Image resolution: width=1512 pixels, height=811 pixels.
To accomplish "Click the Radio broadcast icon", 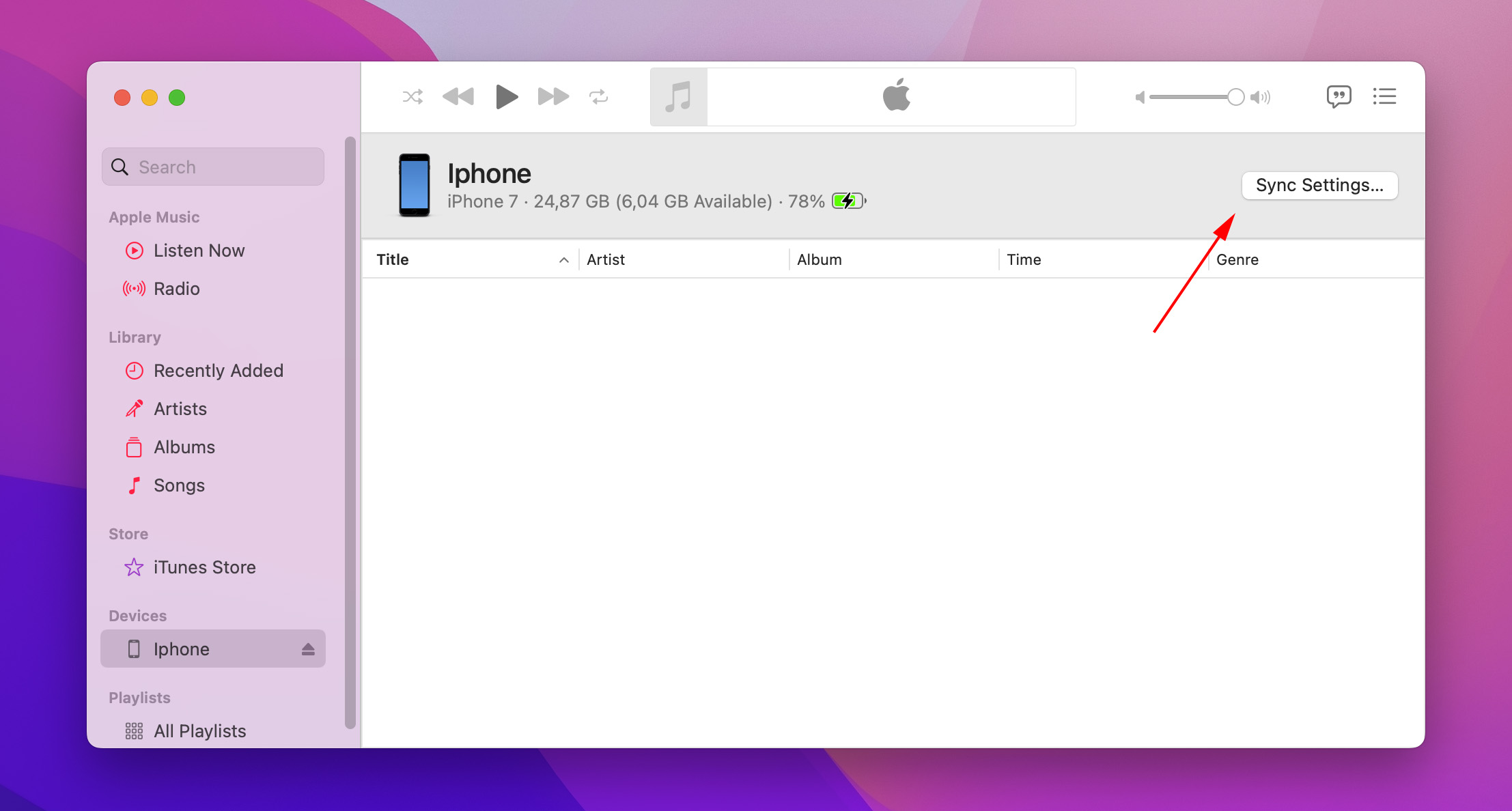I will 134,289.
